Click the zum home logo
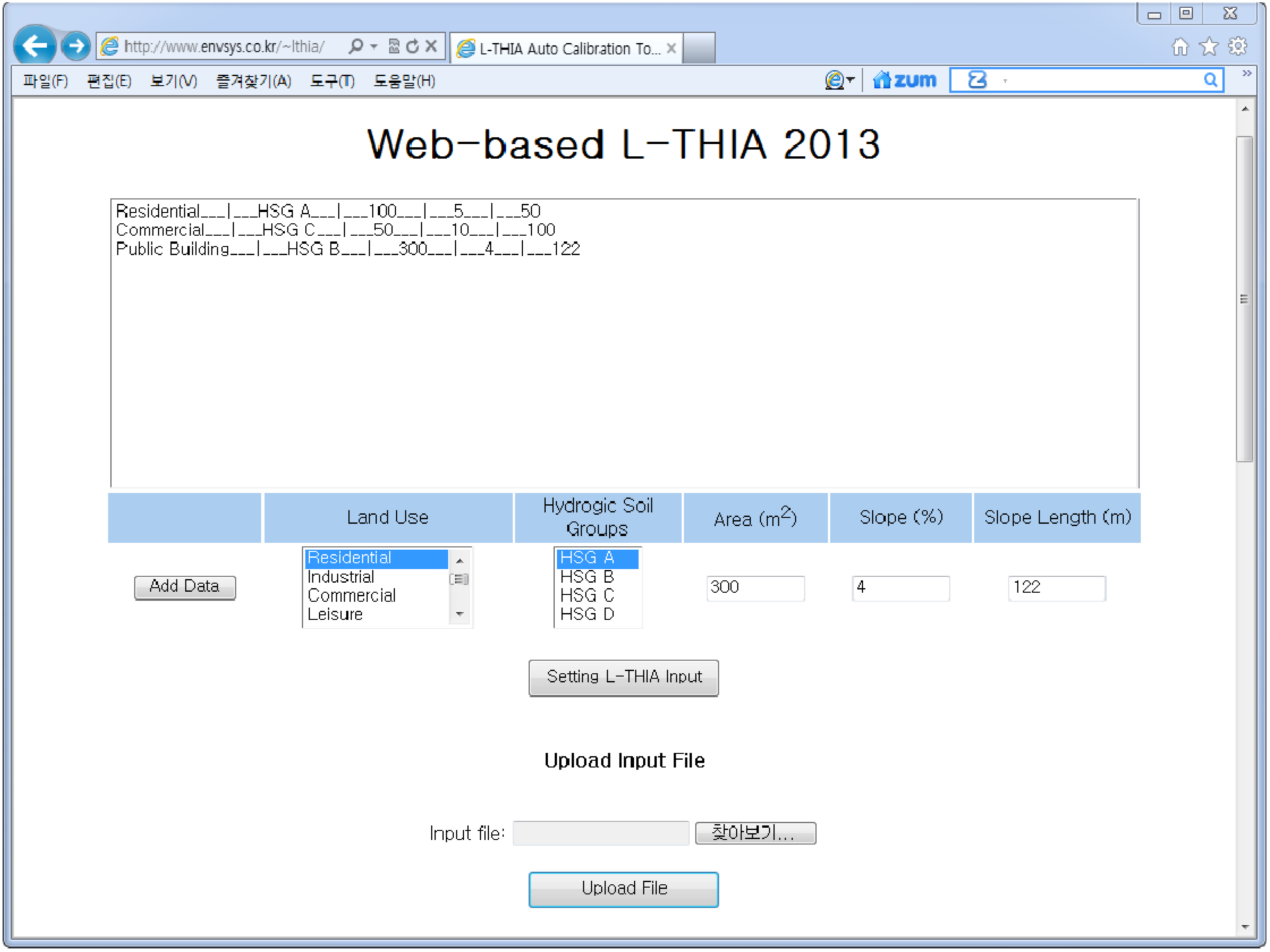1270x952 pixels. 905,80
